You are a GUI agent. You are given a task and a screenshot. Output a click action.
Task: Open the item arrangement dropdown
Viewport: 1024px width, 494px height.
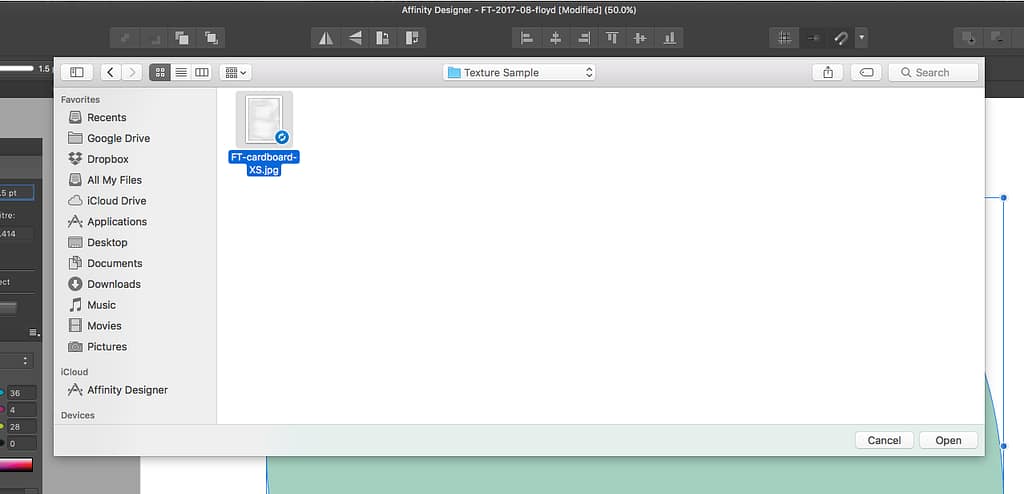236,73
